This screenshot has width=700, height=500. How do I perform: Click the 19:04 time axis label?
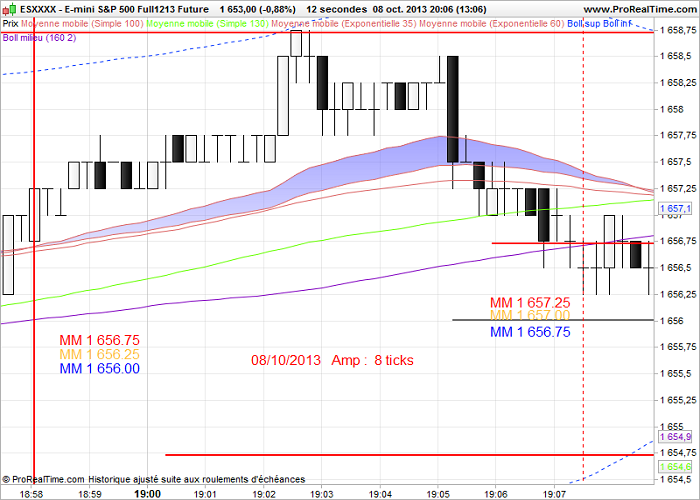click(x=380, y=494)
